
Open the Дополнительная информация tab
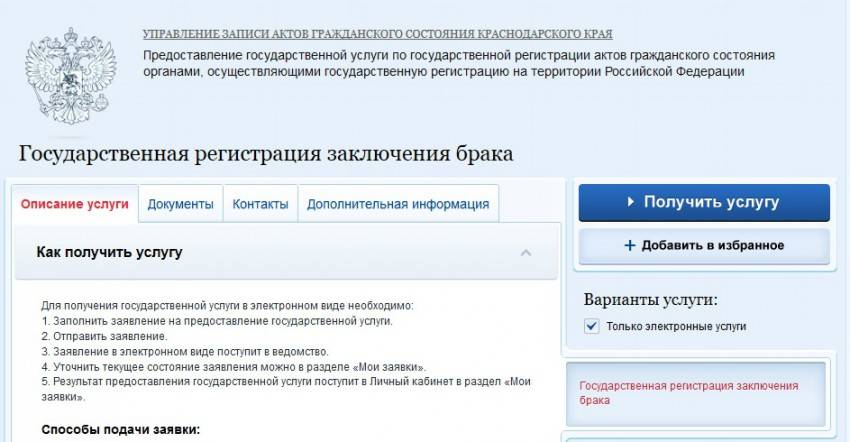398,204
